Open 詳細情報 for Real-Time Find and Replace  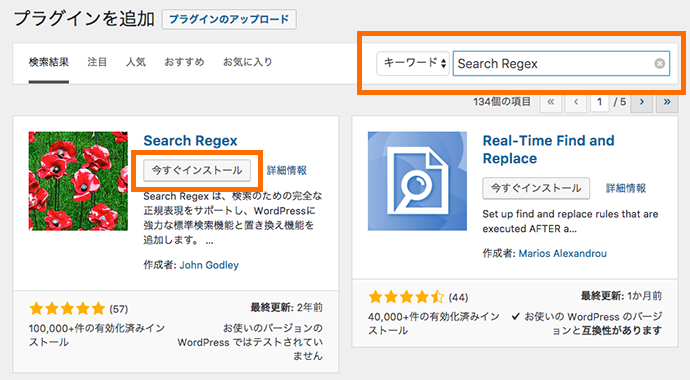(626, 189)
